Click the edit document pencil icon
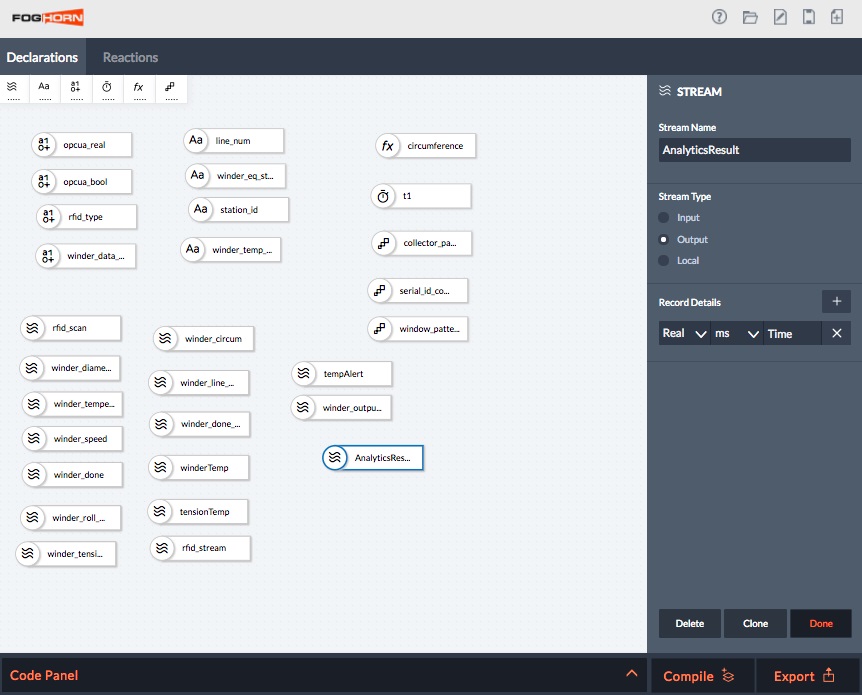 coord(780,17)
